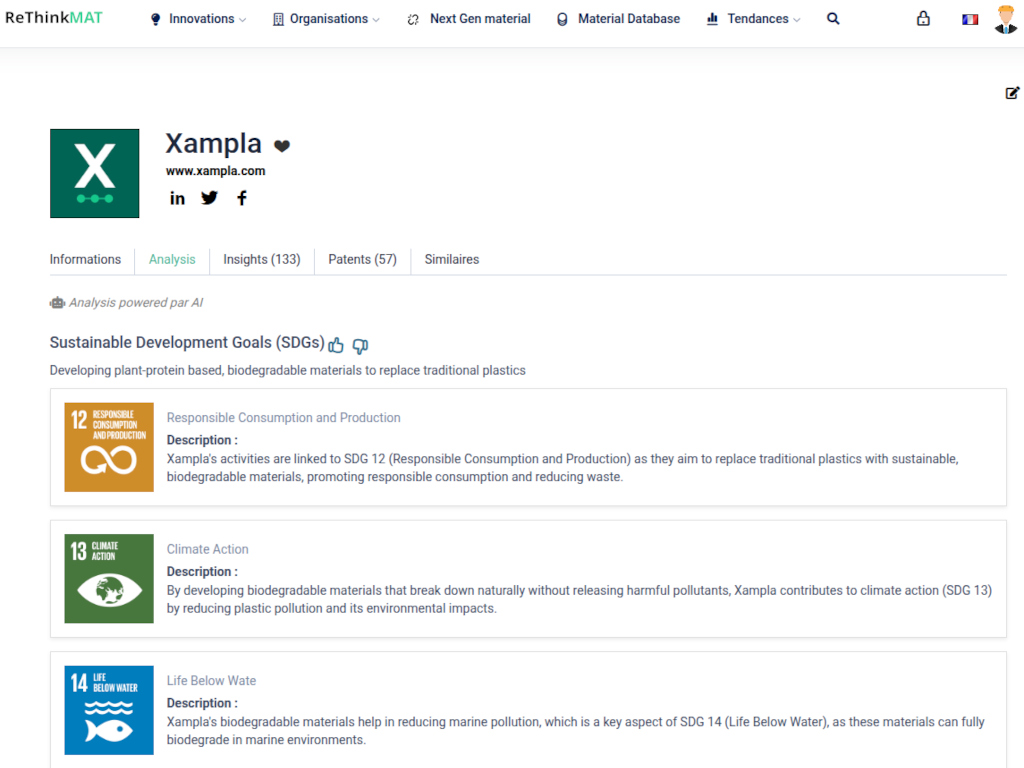
Task: Show the Similaires tab
Action: [452, 259]
